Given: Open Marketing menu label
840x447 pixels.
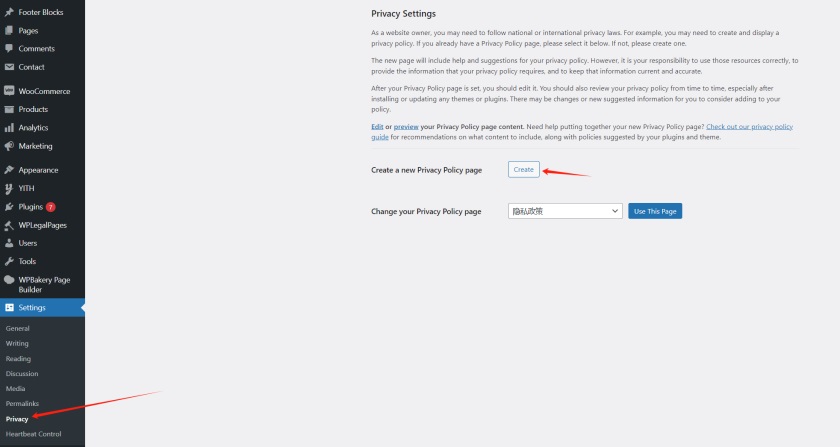Looking at the screenshot, I should point(35,146).
